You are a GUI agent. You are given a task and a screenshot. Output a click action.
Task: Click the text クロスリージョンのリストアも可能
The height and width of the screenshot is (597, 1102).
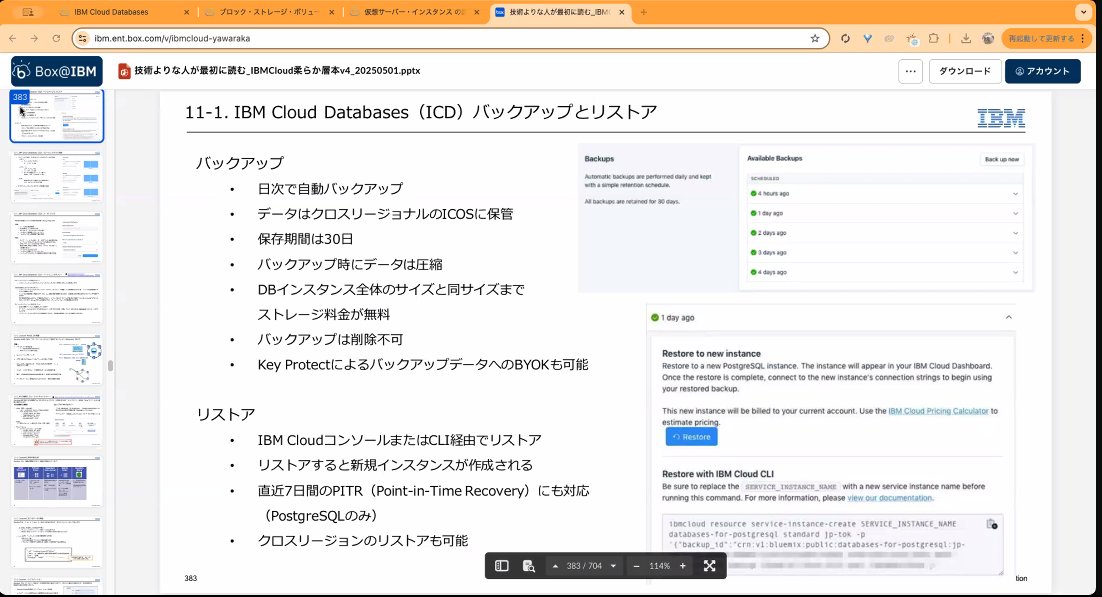point(363,541)
